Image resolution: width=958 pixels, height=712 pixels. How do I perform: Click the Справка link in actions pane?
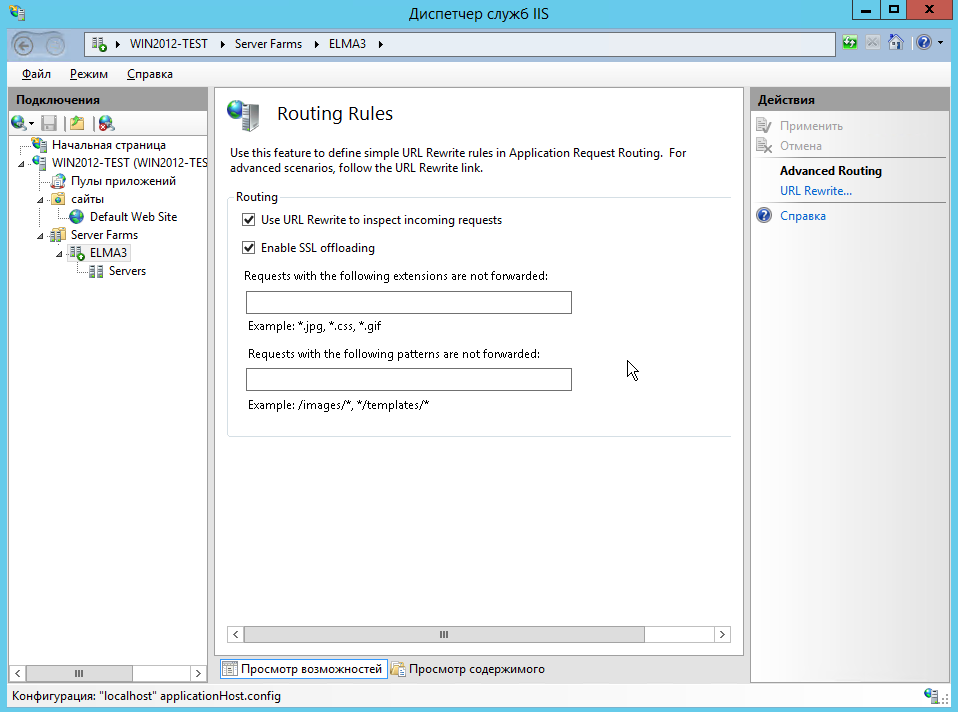pos(802,216)
